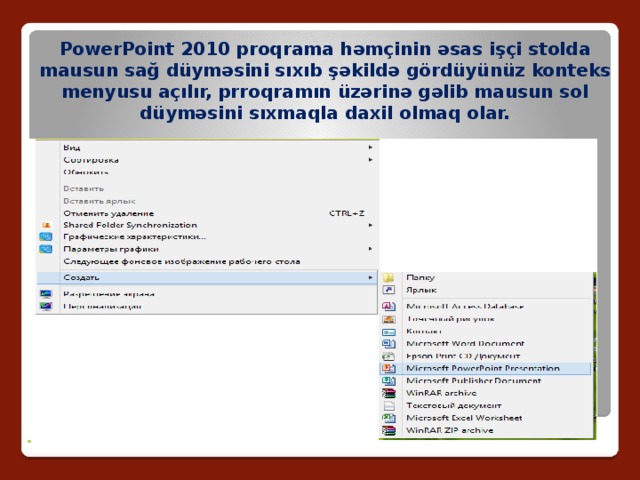Select Следующее фоновое изображение рабочего стола

[x=207, y=261]
